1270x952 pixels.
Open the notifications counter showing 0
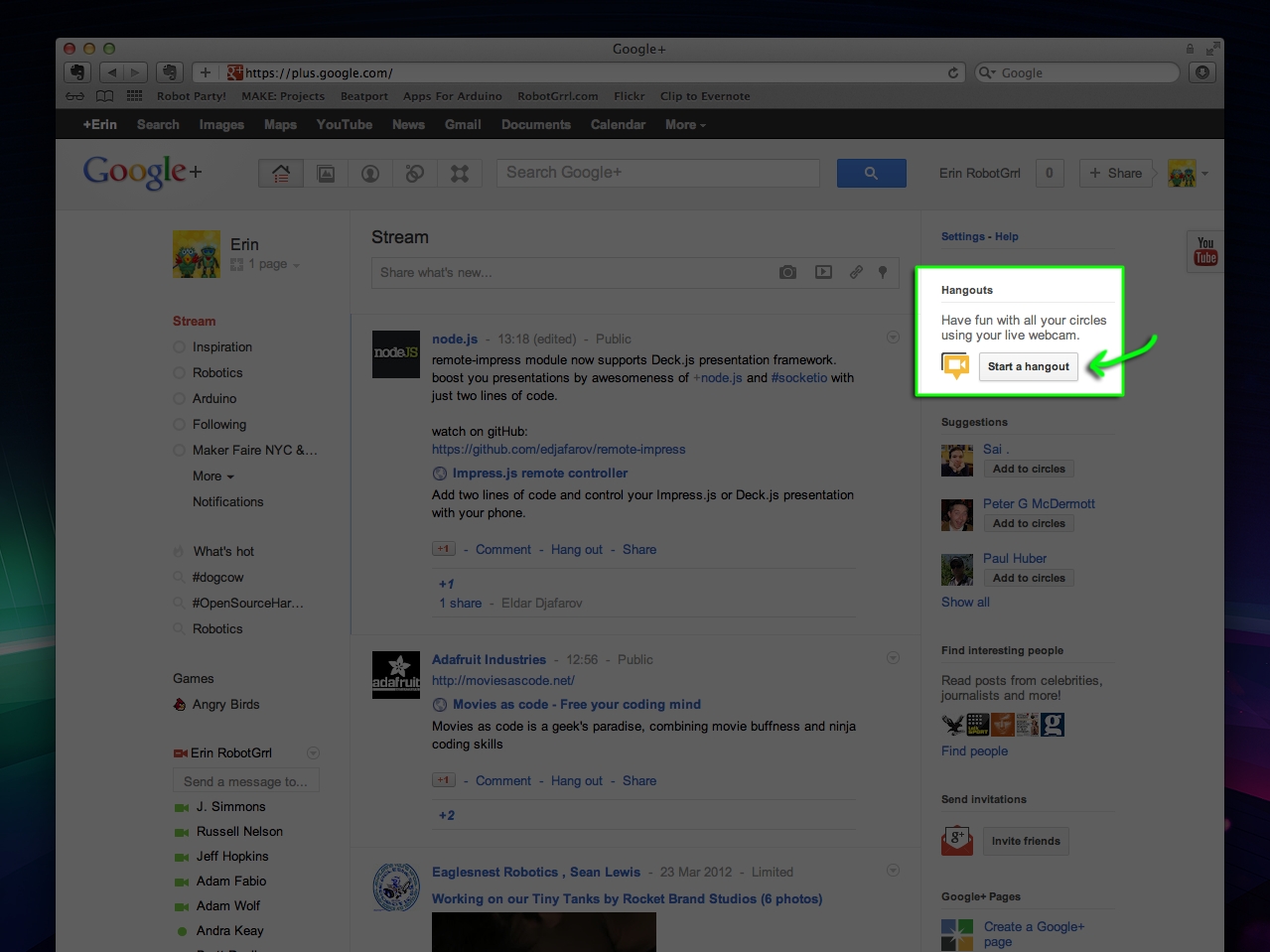coord(1050,173)
